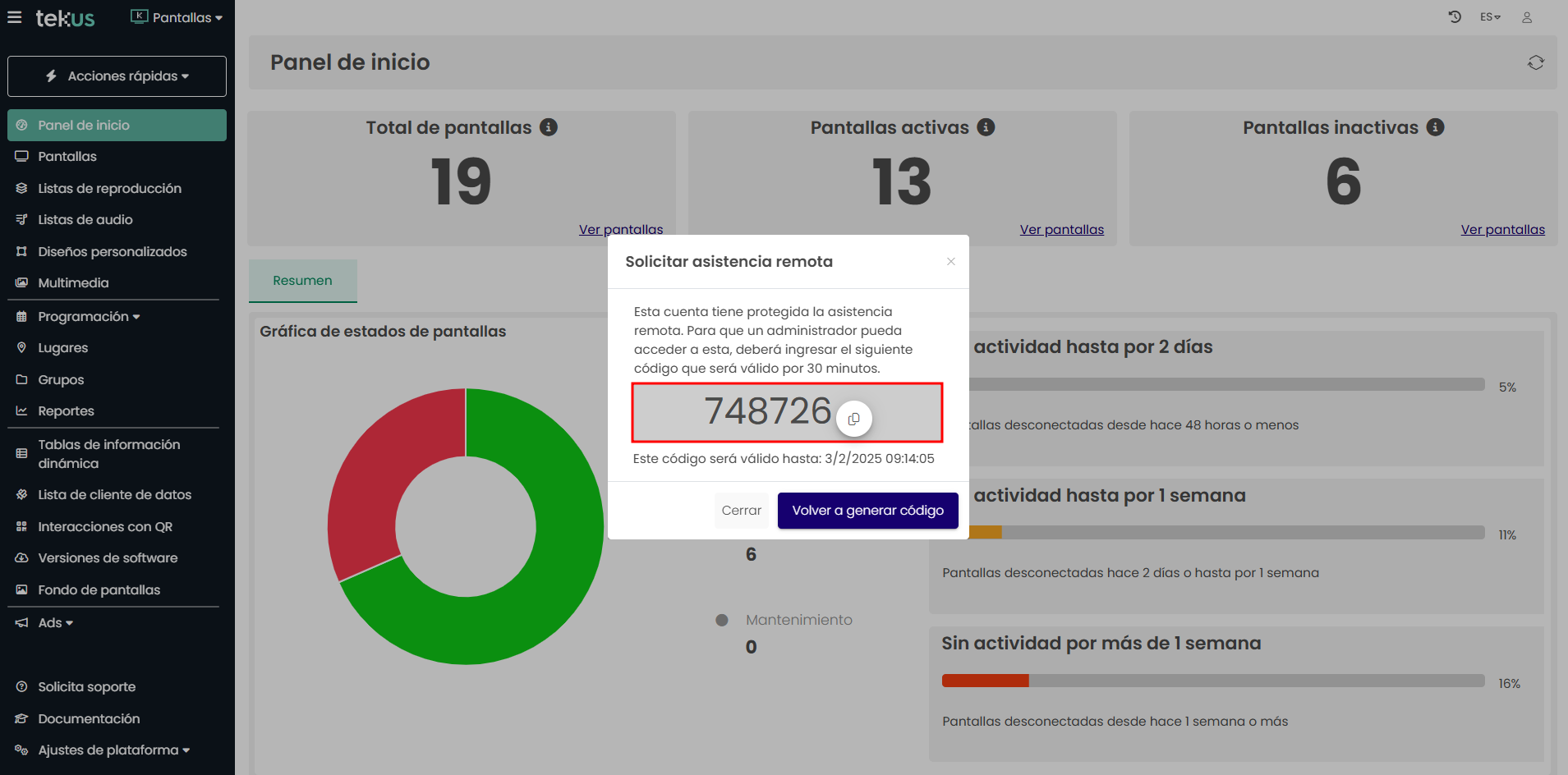1568x775 pixels.
Task: Expand Ajustes de plataforma menu
Action: (113, 750)
